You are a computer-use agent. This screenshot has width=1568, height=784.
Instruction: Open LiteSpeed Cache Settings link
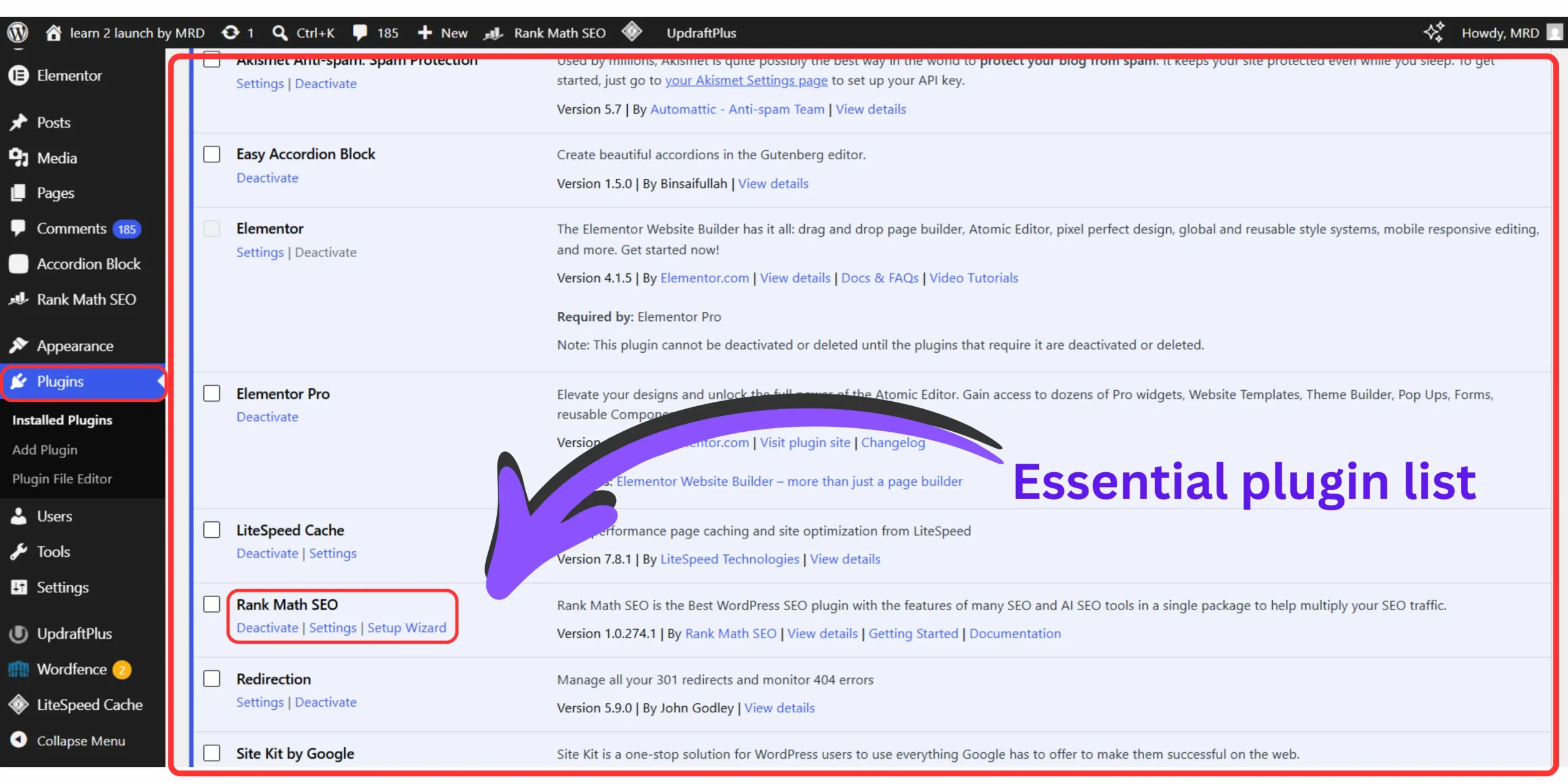coord(333,553)
